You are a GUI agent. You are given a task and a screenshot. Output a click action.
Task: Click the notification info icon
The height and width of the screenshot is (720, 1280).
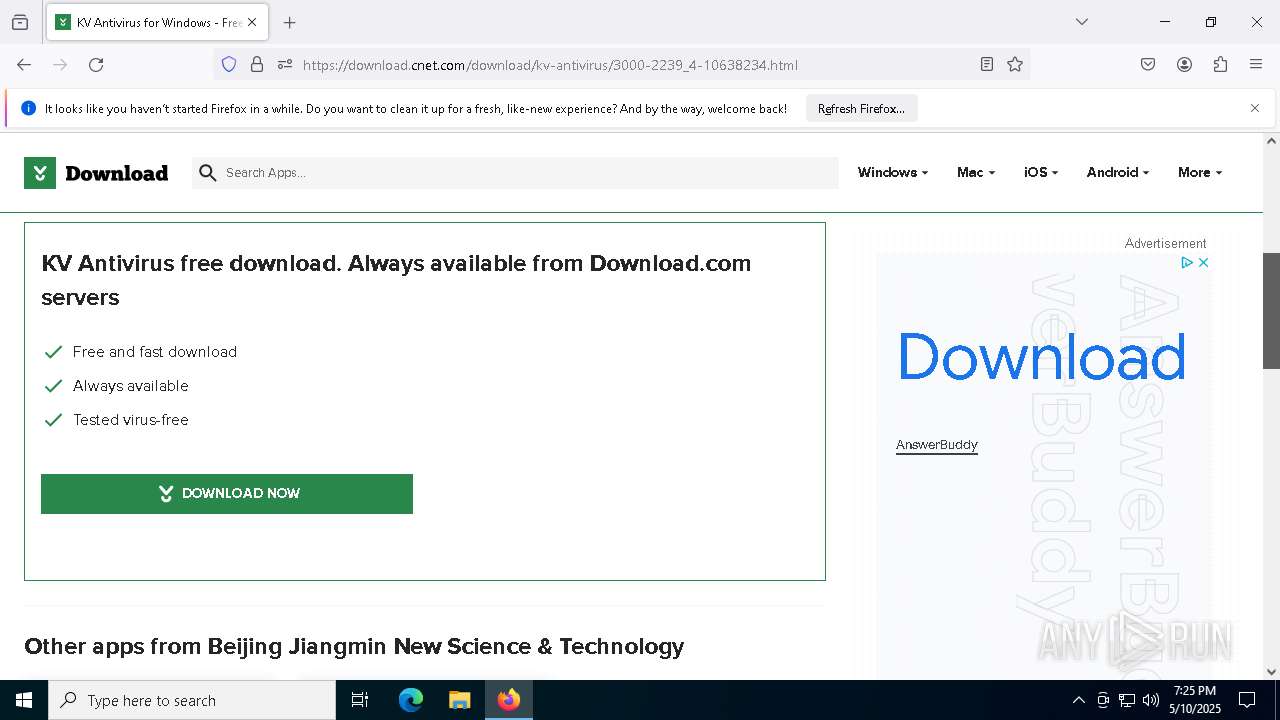point(28,108)
